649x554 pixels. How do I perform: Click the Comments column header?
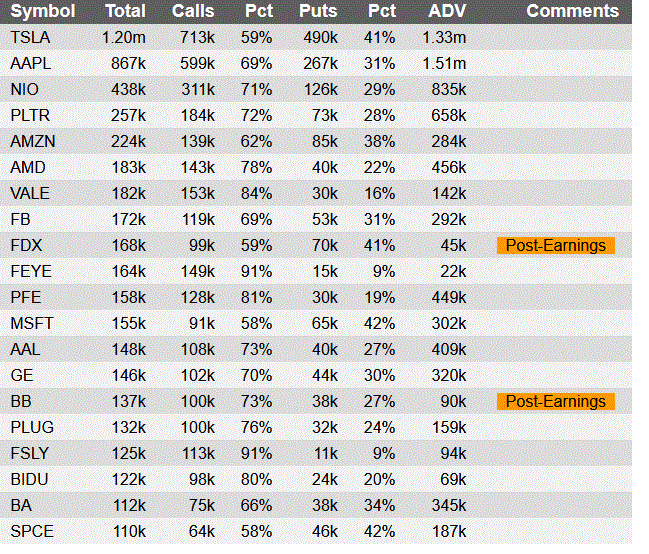pyautogui.click(x=572, y=11)
